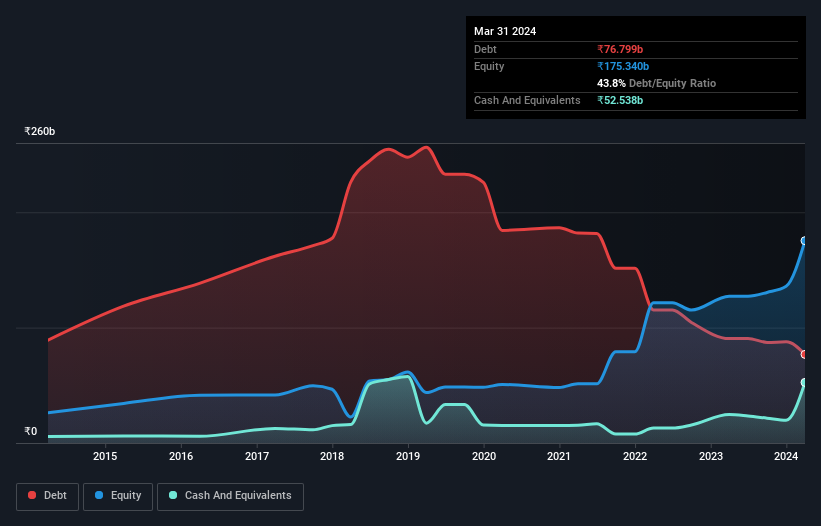The height and width of the screenshot is (526, 821).
Task: Click the 2023 x-axis label
Action: 711,456
